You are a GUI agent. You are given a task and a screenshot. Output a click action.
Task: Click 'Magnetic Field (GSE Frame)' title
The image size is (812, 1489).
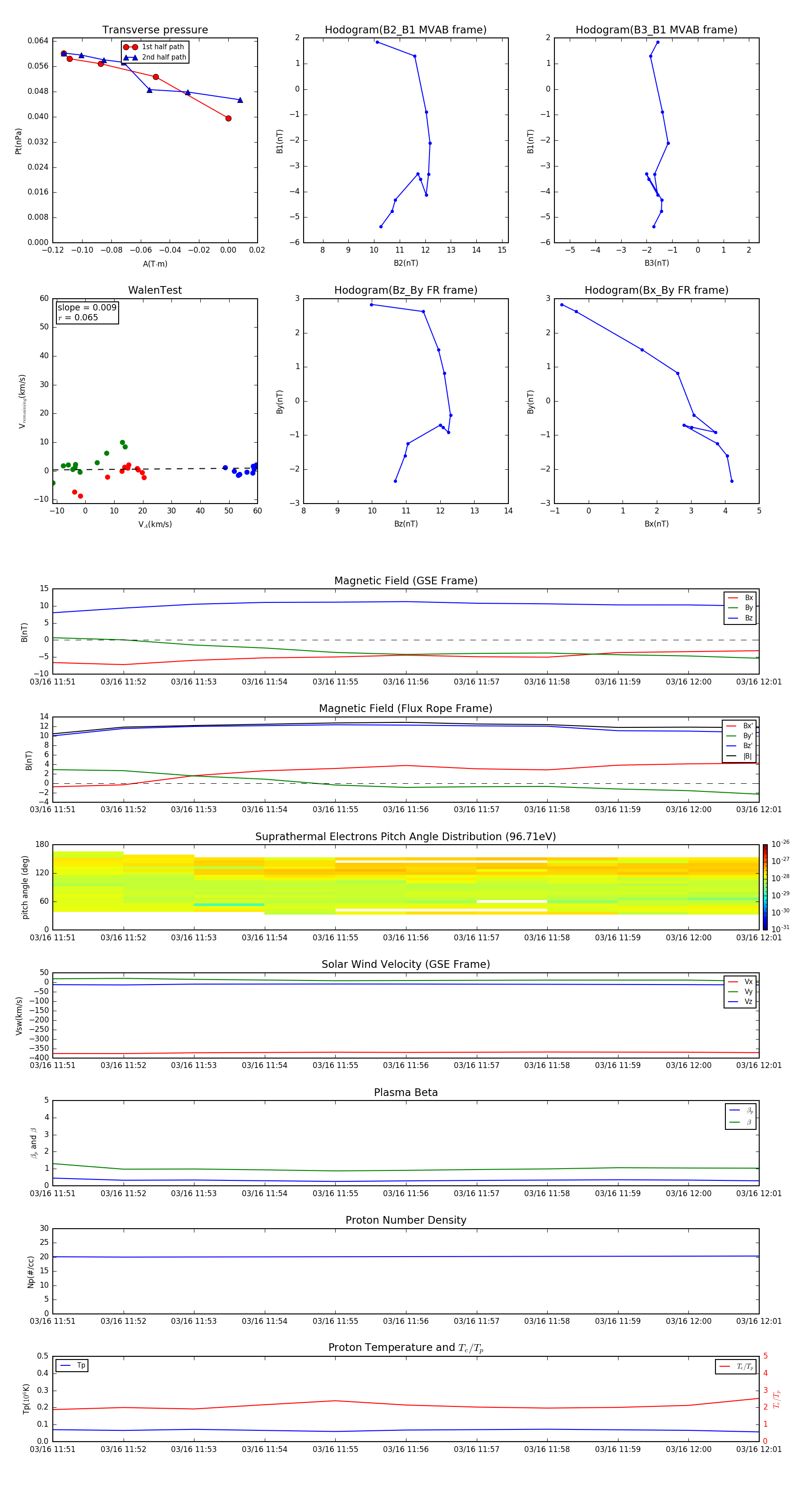406,580
